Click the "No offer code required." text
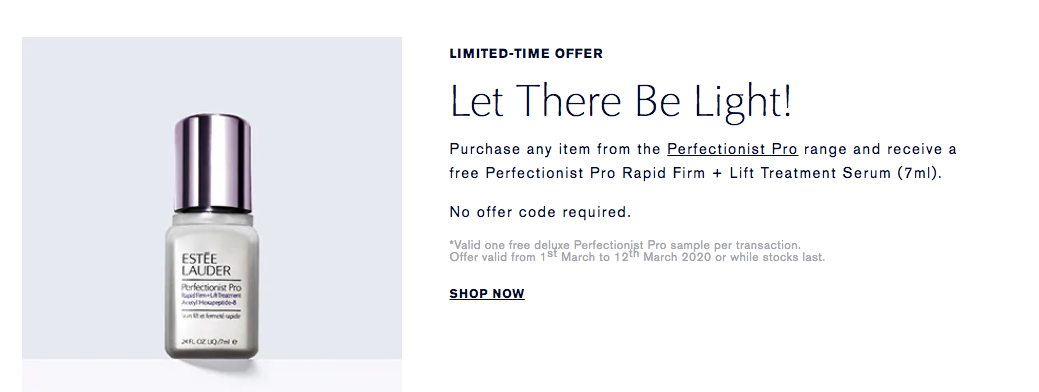Screen dimensions: 1039x392 540,213
